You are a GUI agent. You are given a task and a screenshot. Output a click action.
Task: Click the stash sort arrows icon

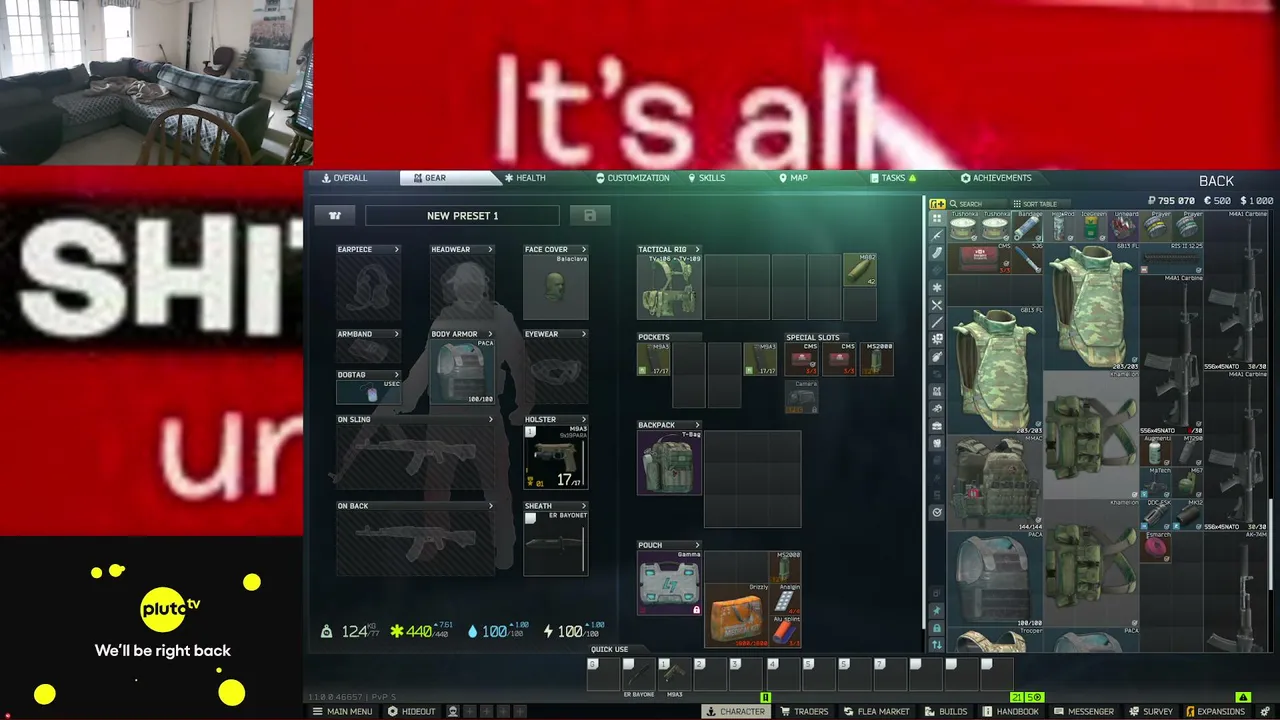pos(937,645)
